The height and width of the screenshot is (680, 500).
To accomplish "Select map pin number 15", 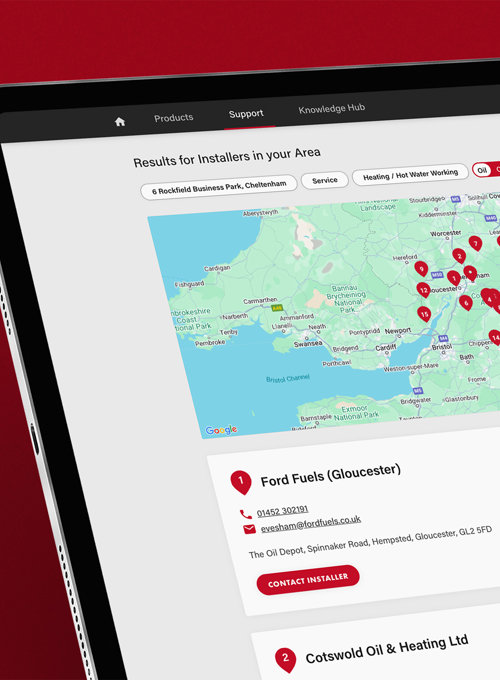I will (424, 314).
